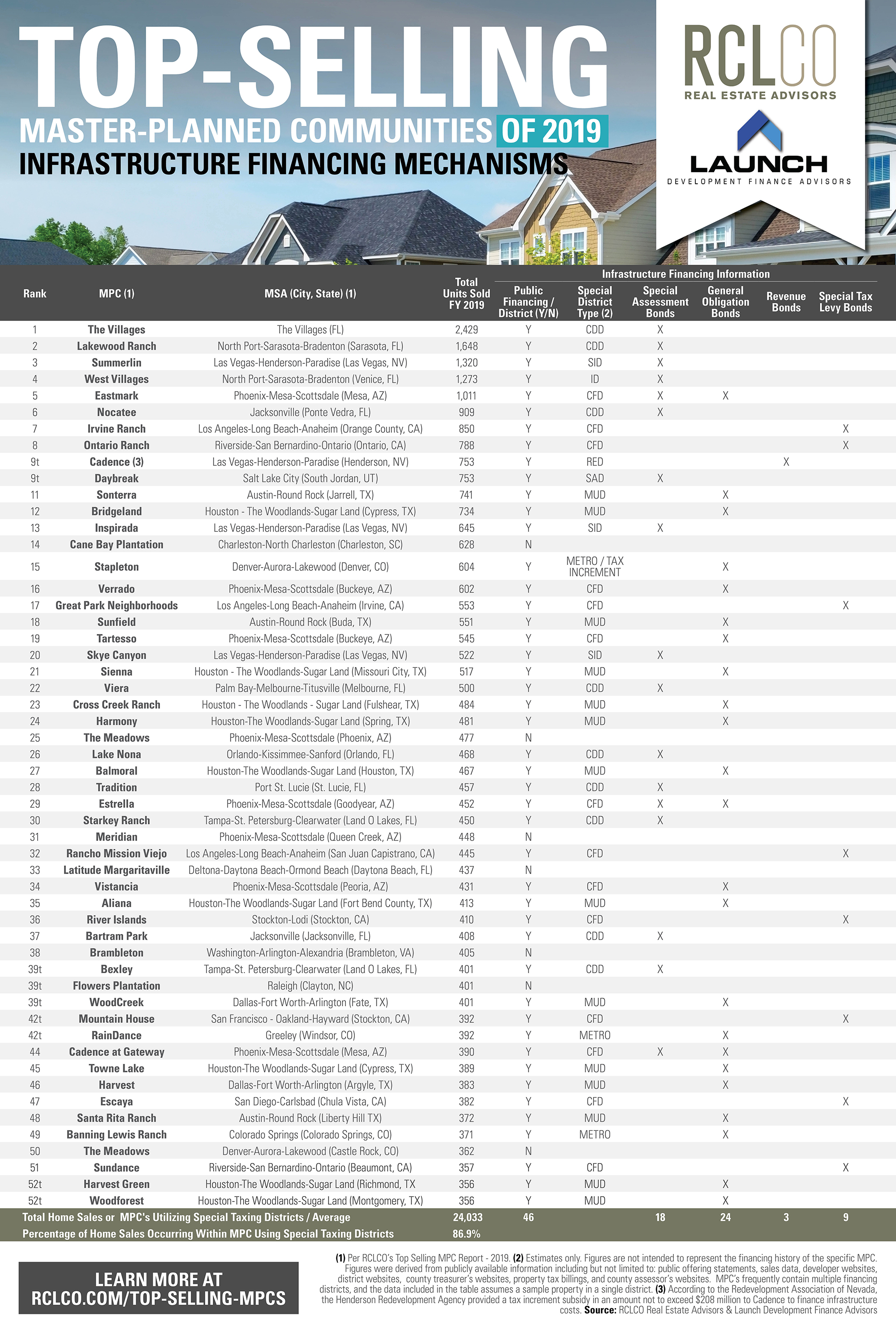Click Greeley (Windsor, CO) MSA entry
Image resolution: width=896 pixels, height=1344 pixels.
pyautogui.click(x=310, y=1036)
